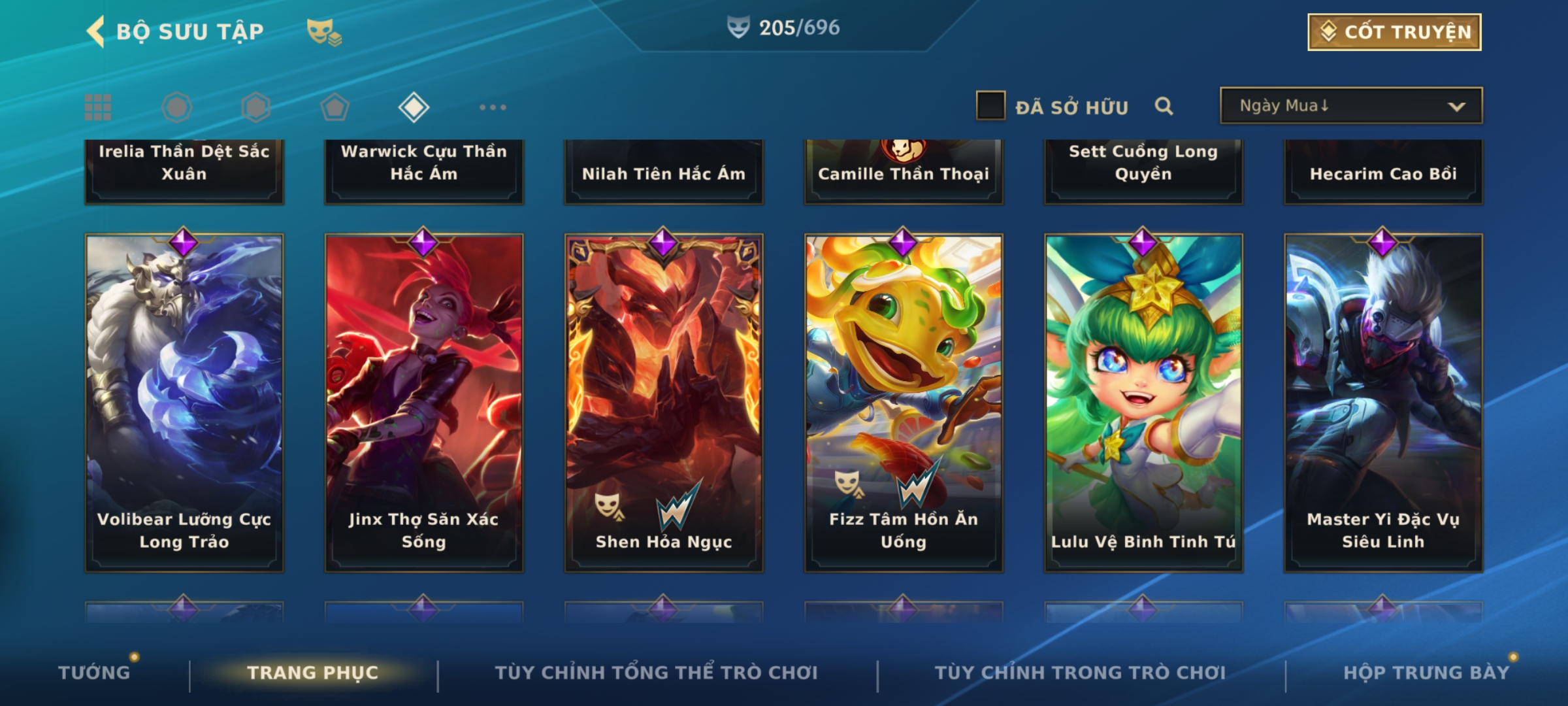1568x706 pixels.
Task: Open Tùy Chỉnh Tổng Thể Trò Chơi tab
Action: 656,672
